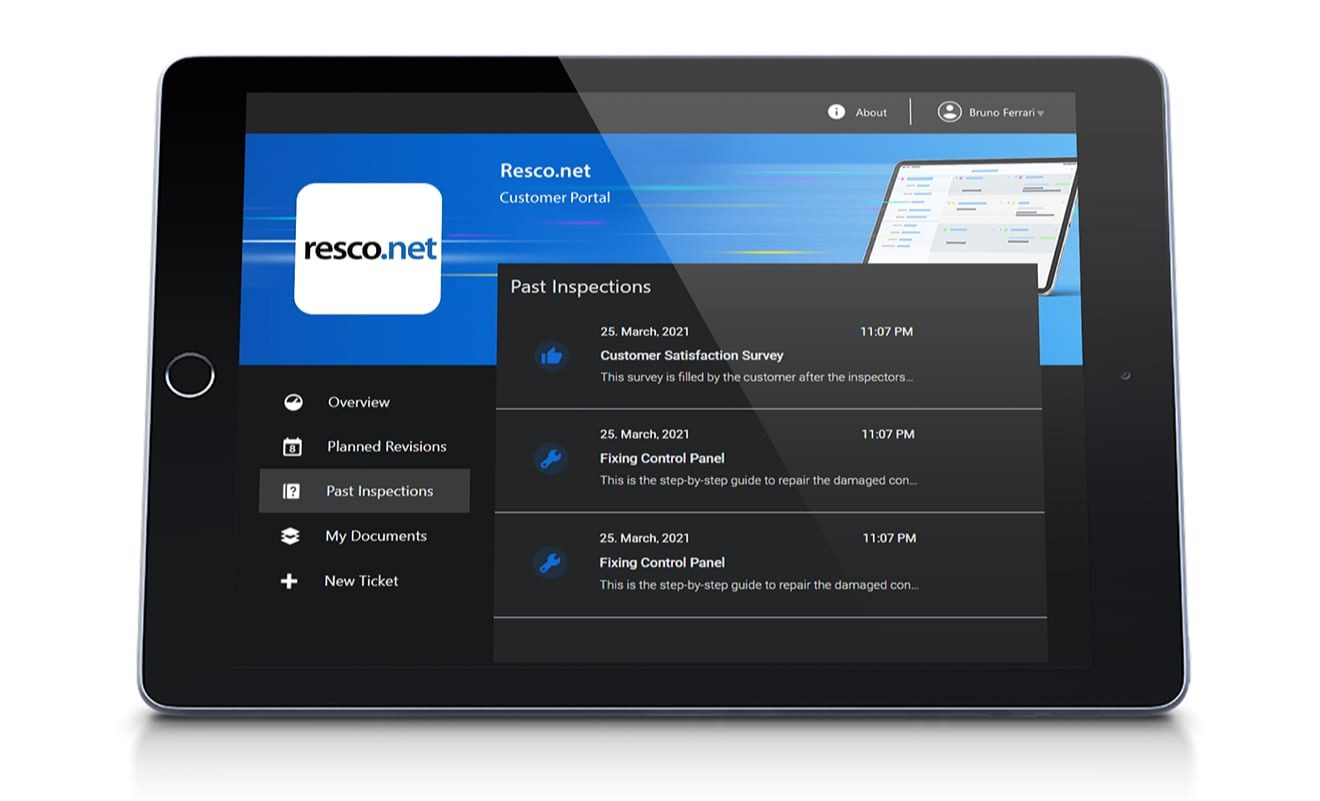Click the Customer Portal subtitle
The width and height of the screenshot is (1320, 801).
555,198
